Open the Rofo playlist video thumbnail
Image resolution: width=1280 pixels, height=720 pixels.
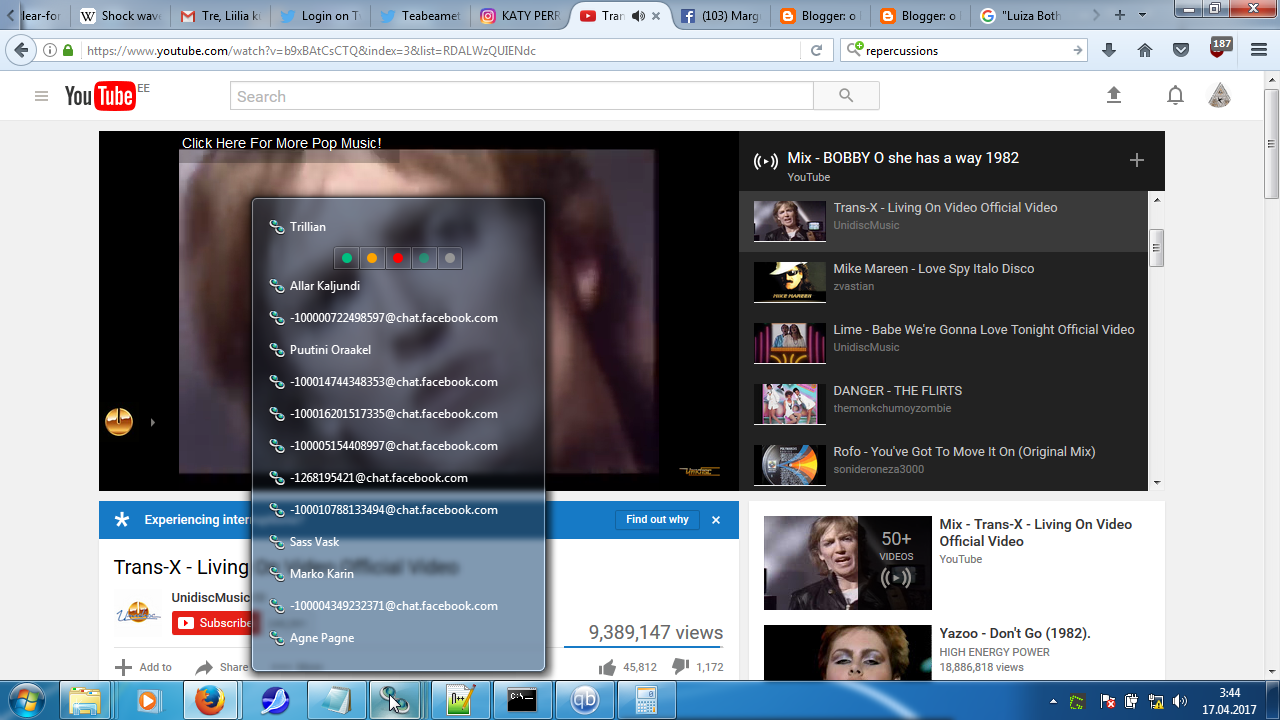pos(790,465)
